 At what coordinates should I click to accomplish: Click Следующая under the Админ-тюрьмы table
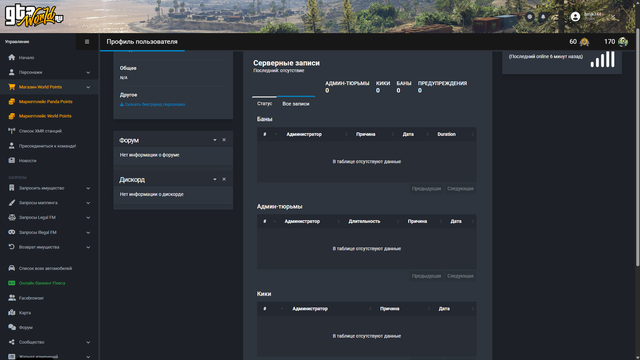coord(460,276)
